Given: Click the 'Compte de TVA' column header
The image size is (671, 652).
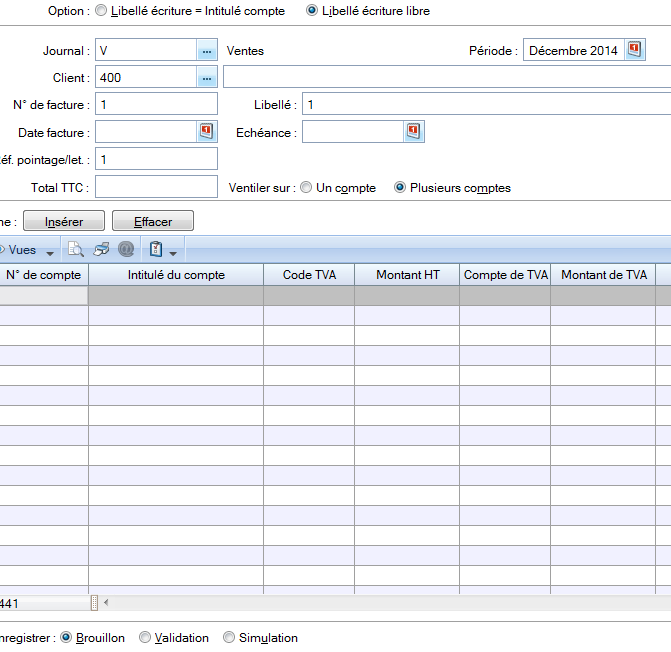Looking at the screenshot, I should click(505, 275).
